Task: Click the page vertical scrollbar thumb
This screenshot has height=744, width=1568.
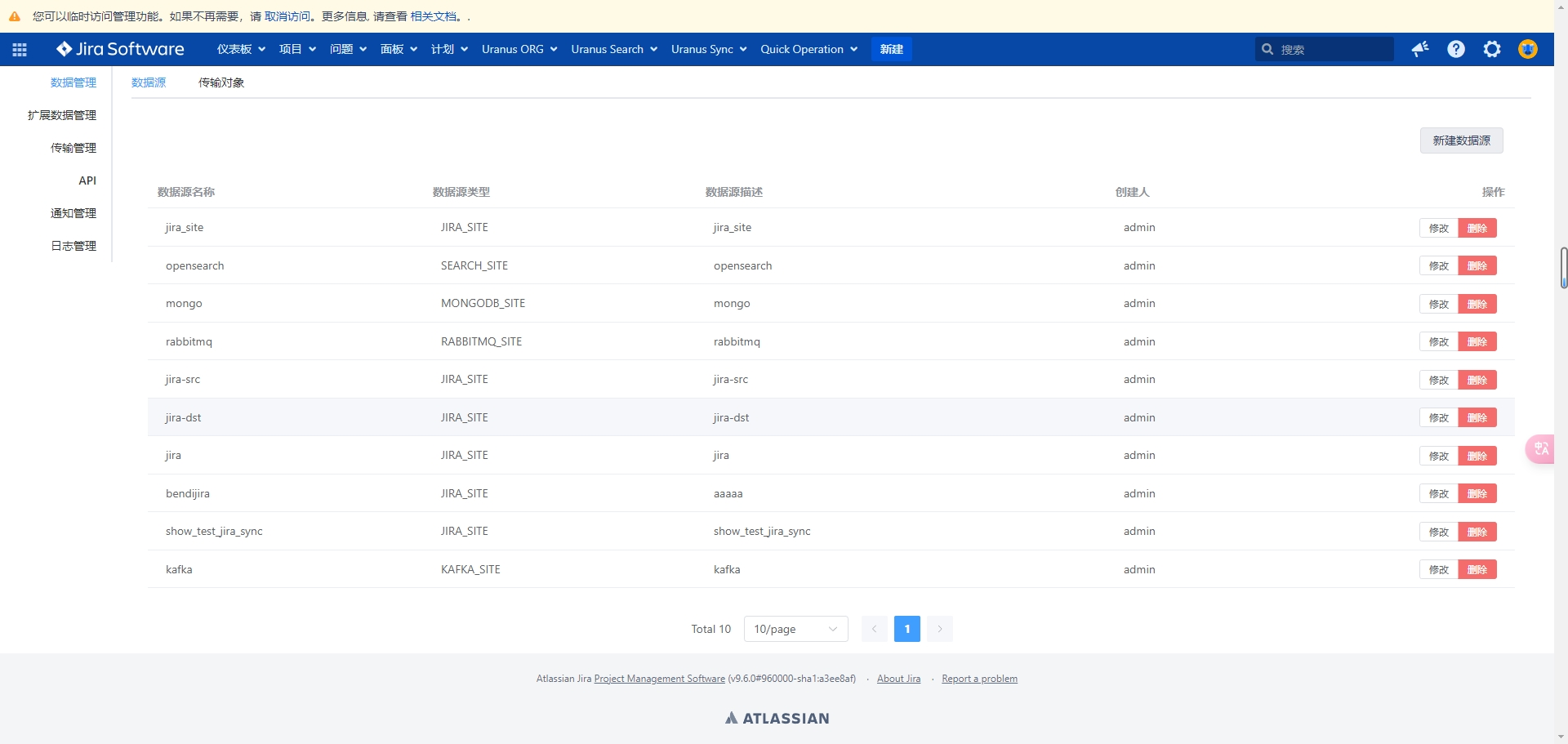Action: click(x=1564, y=268)
